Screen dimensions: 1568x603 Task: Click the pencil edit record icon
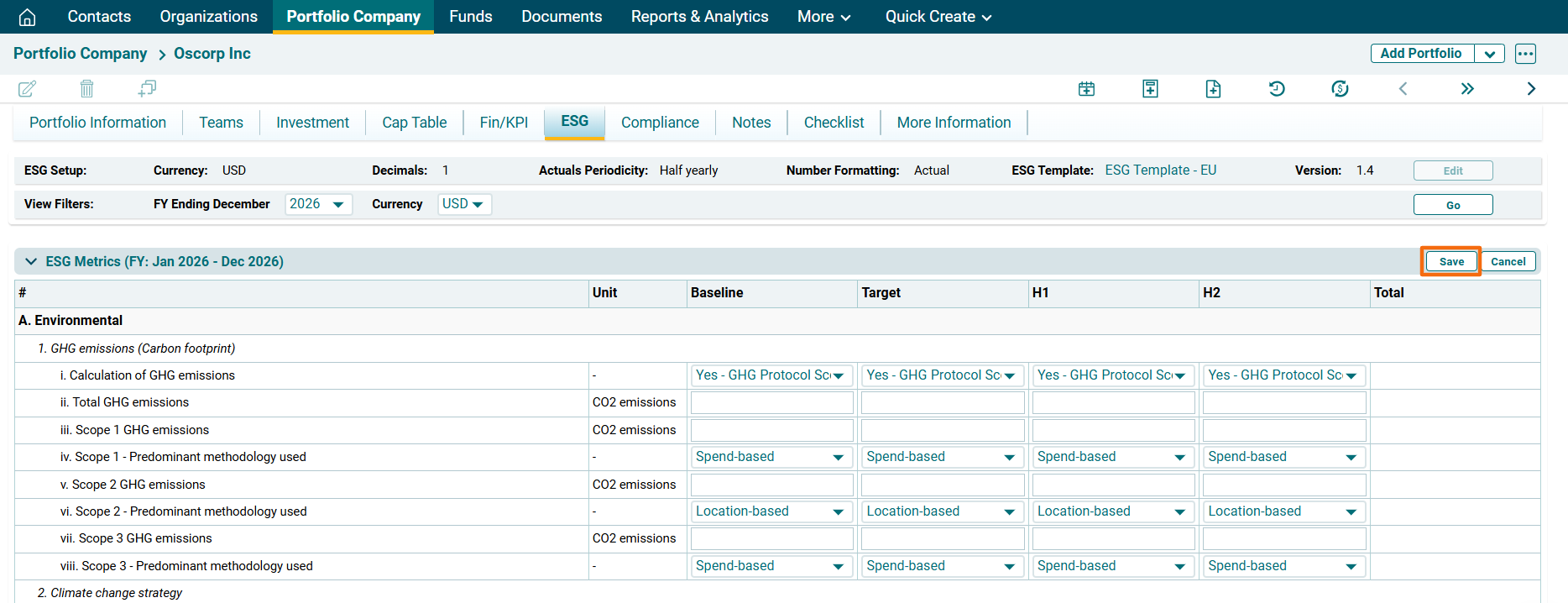(27, 88)
